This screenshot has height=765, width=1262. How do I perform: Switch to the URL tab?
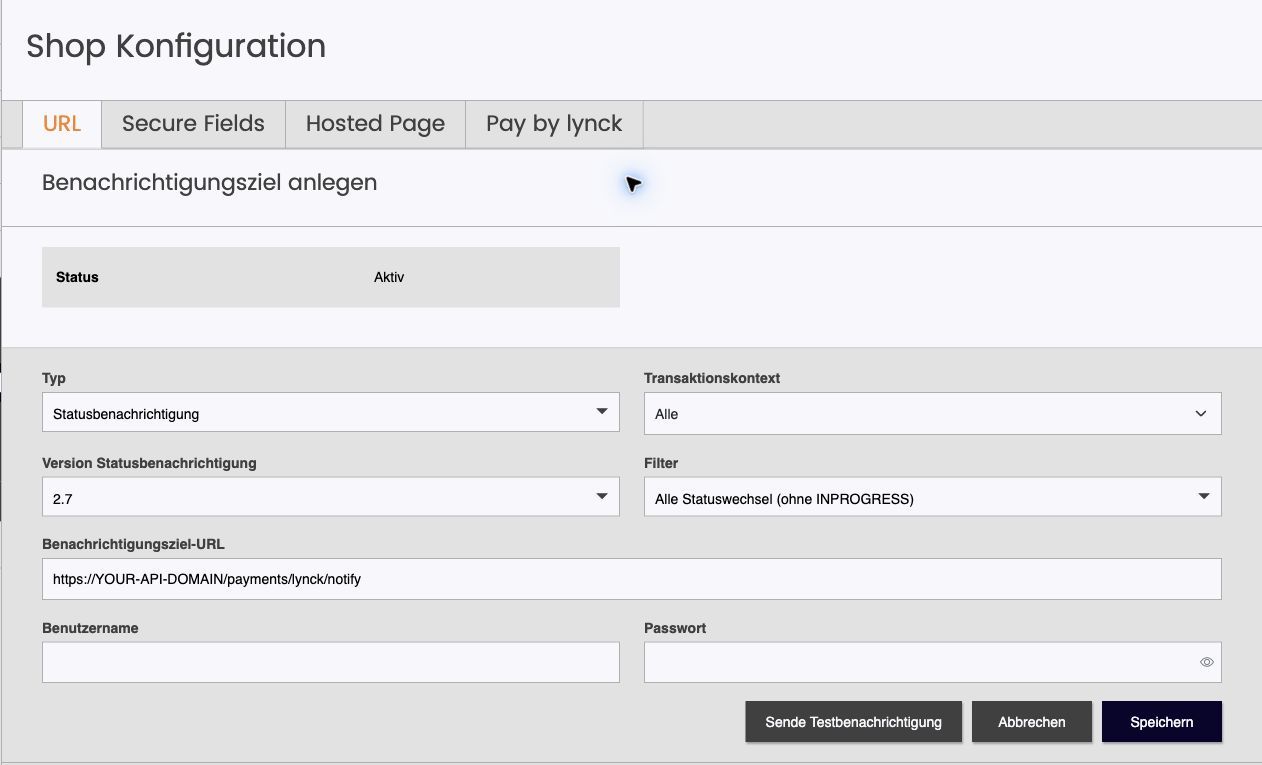tap(62, 124)
